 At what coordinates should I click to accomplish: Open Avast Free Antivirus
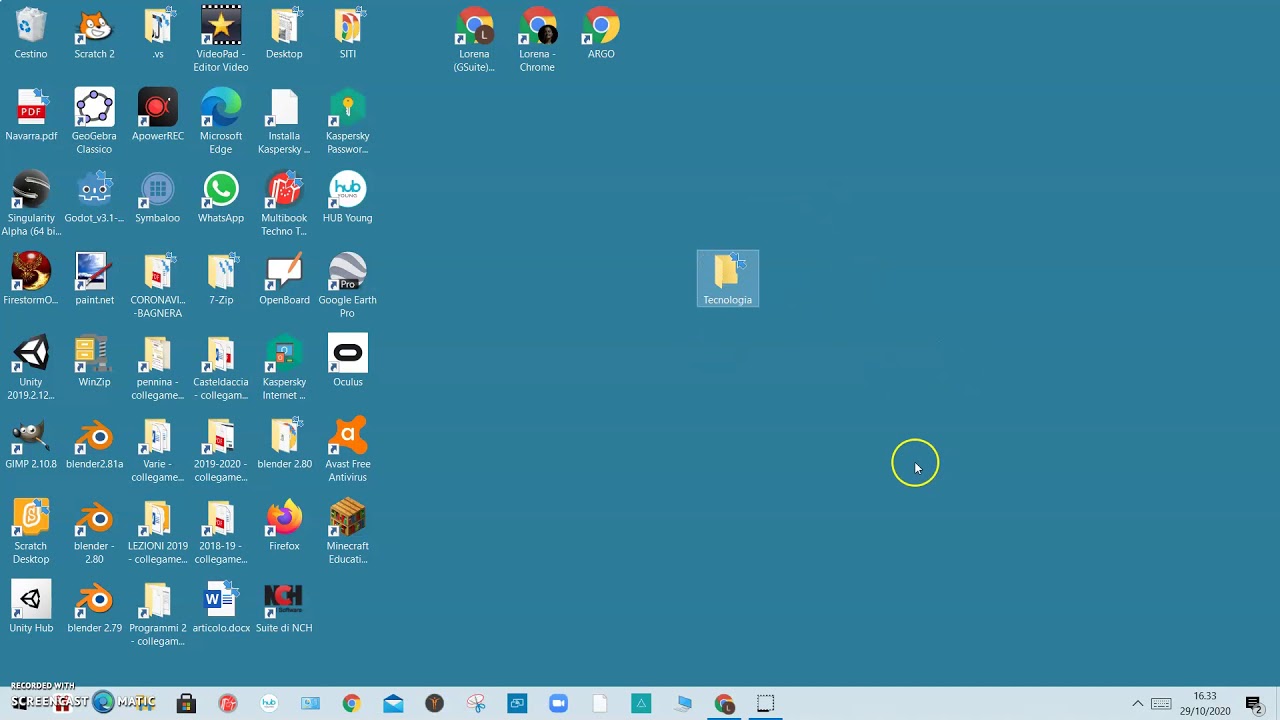pyautogui.click(x=347, y=450)
